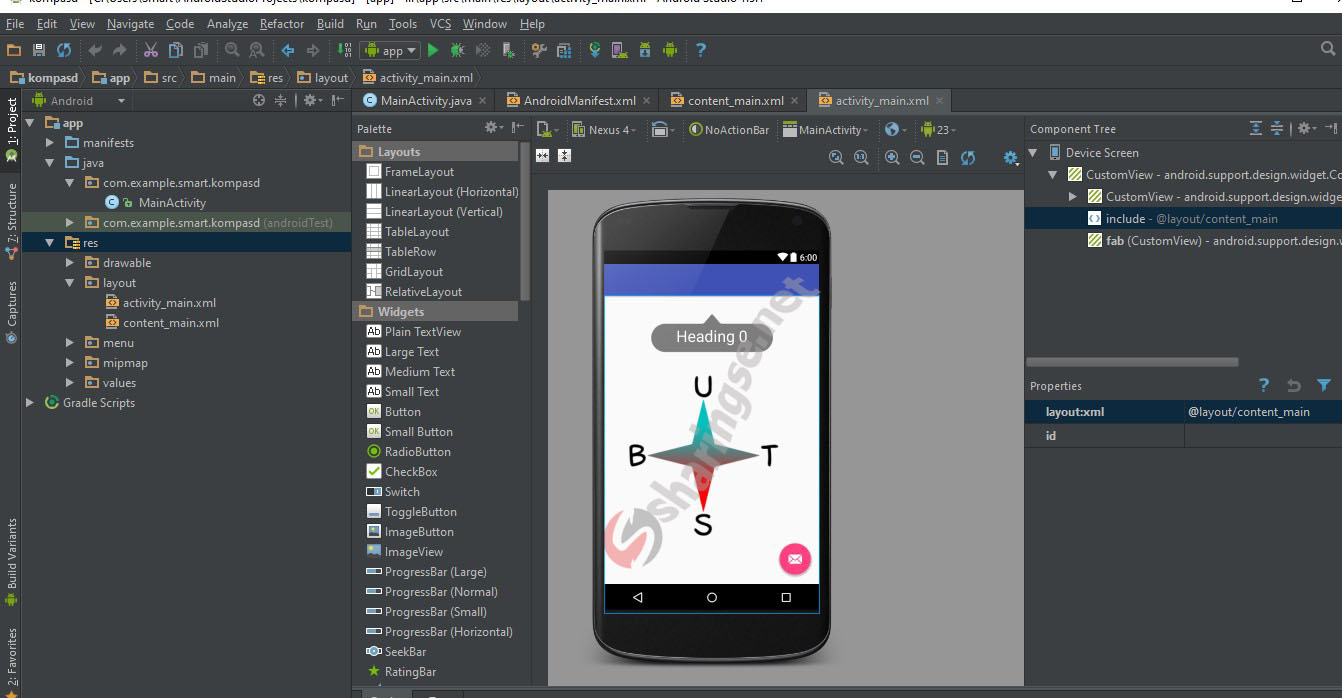Refresh the layout preview
1342x698 pixels.
click(x=968, y=157)
